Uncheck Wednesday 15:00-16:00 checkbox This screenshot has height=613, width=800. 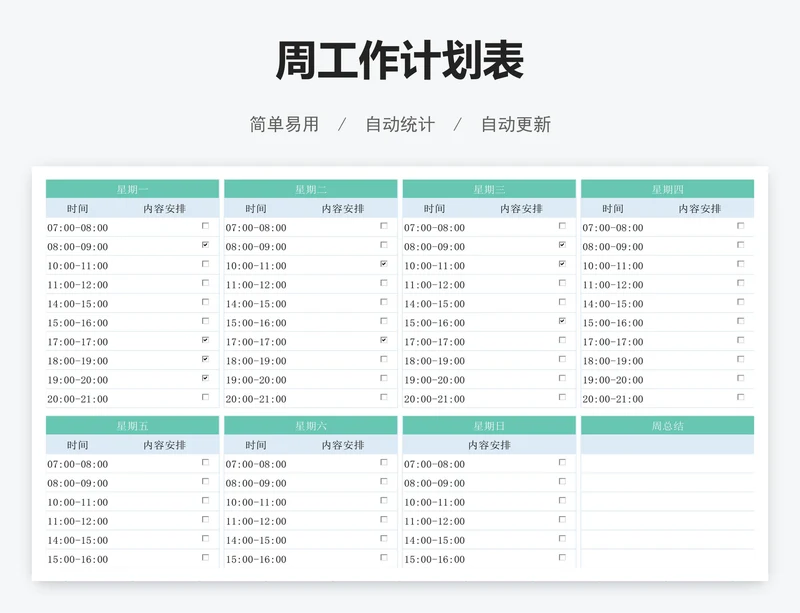[x=562, y=321]
